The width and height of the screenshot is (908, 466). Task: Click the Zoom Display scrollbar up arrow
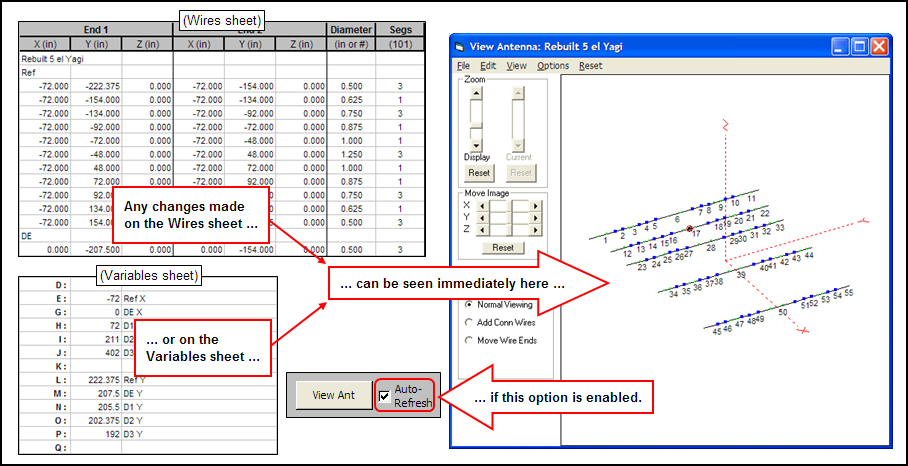click(x=476, y=93)
